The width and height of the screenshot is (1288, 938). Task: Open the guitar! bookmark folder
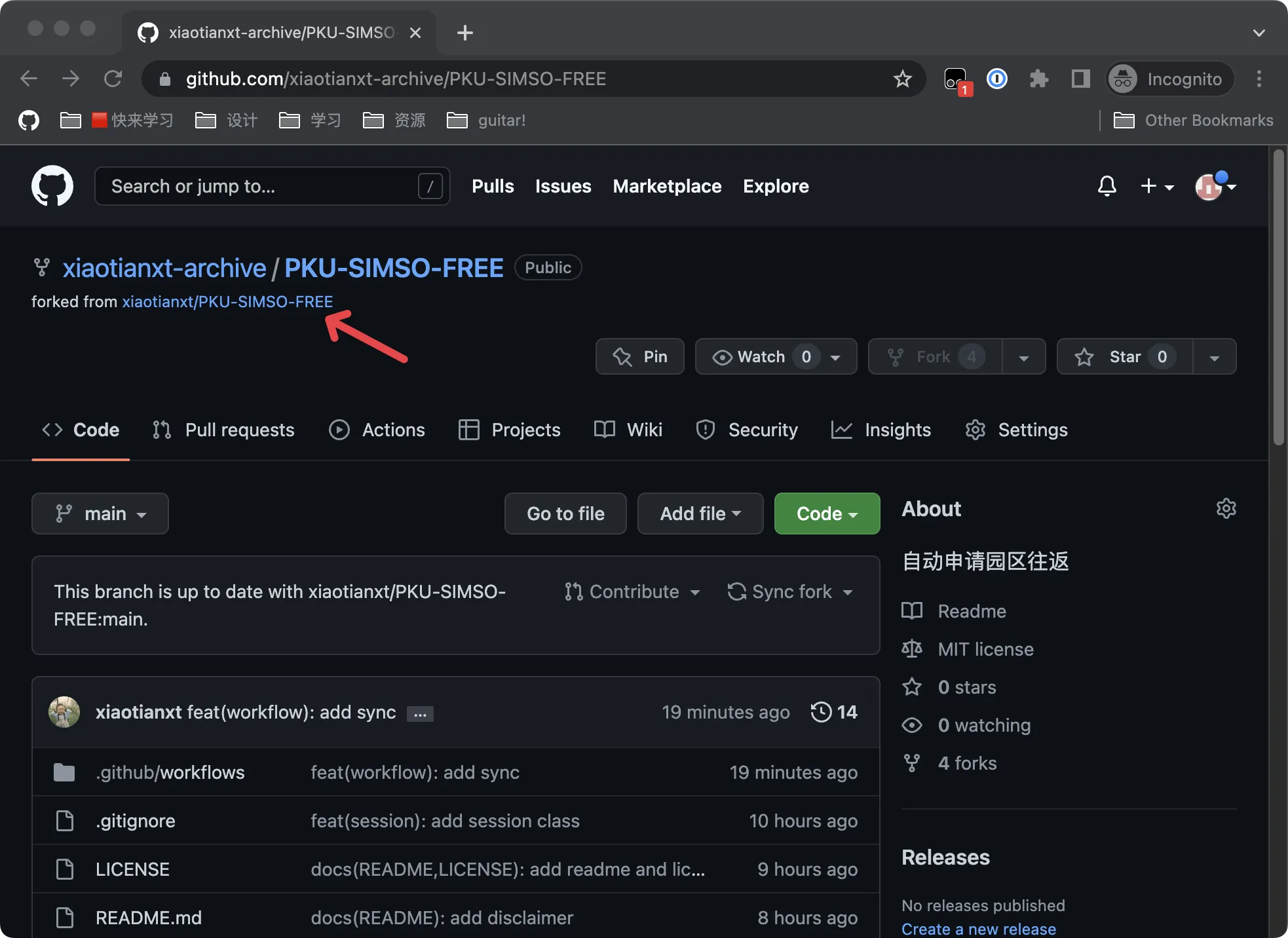(486, 121)
